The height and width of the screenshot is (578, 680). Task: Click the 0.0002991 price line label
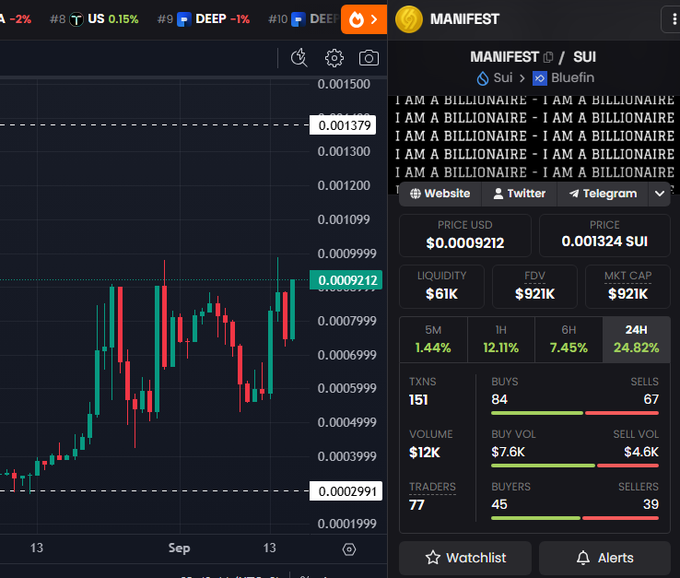tap(346, 491)
